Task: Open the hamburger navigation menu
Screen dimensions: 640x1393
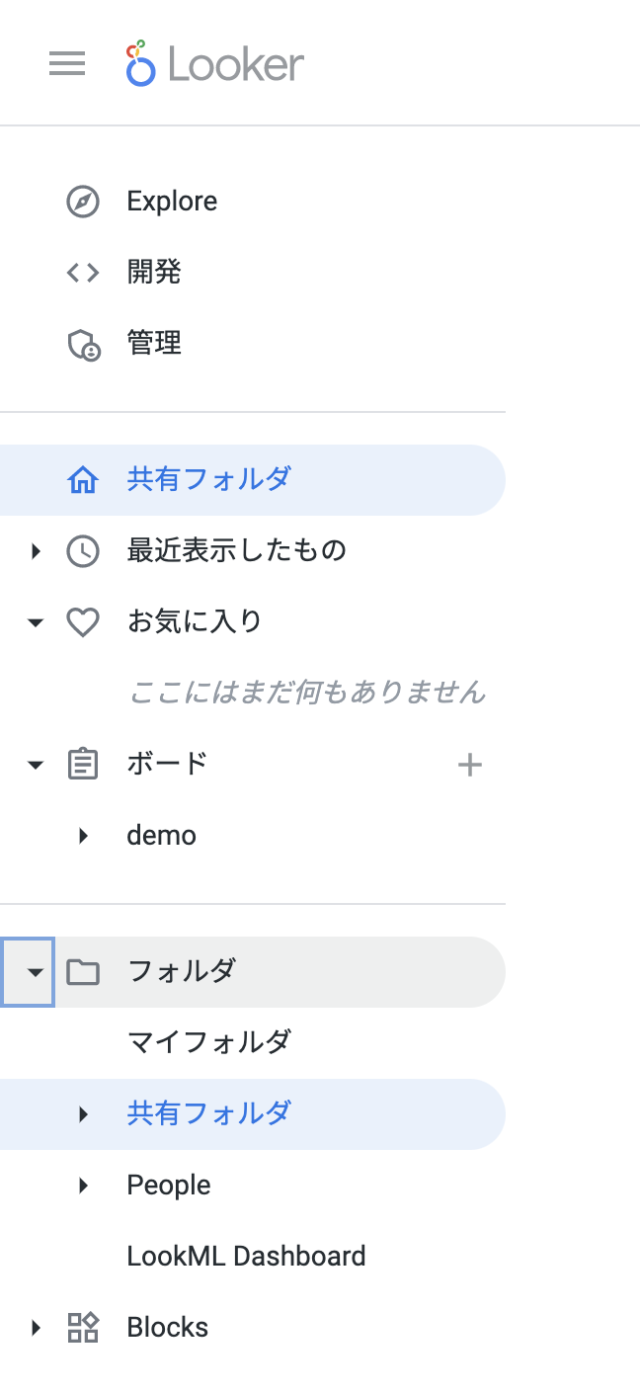Action: pos(67,63)
